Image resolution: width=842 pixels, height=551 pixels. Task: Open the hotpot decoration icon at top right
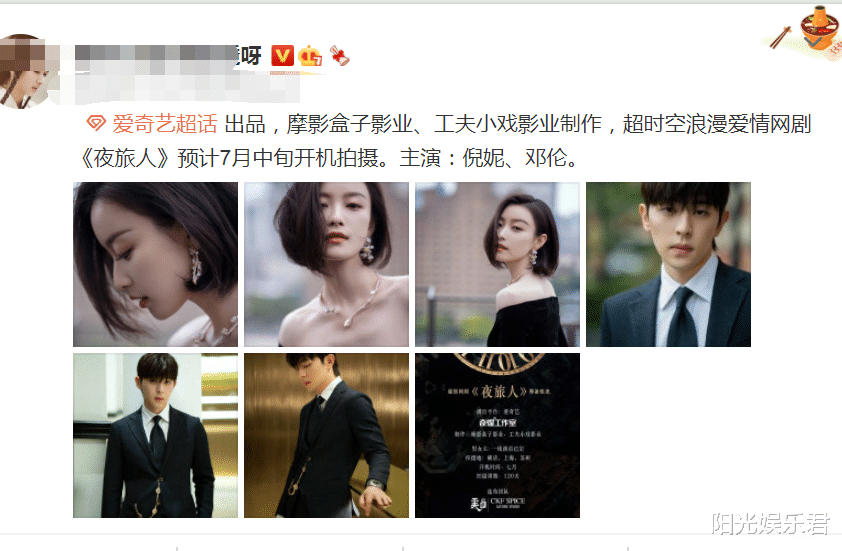819,27
